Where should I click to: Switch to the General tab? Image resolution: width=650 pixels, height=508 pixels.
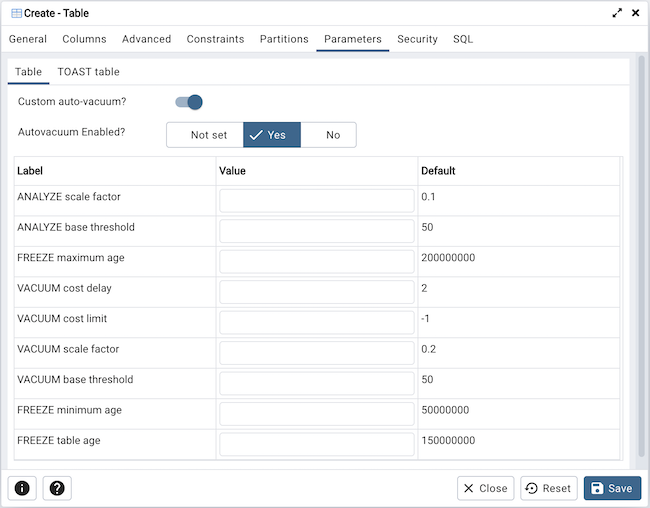[x=28, y=39]
